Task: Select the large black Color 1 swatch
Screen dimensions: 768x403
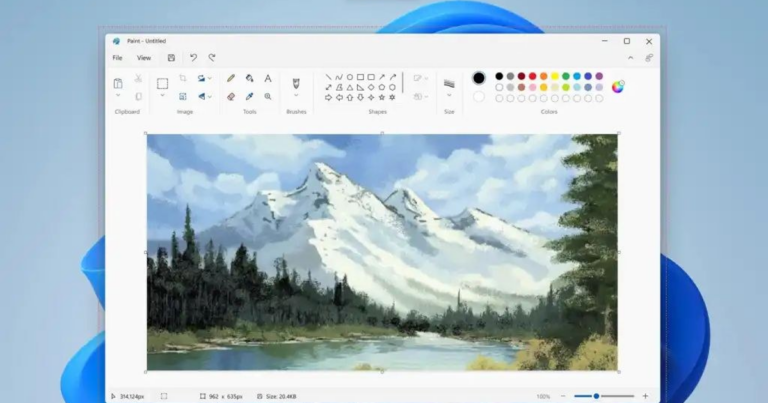Action: point(479,78)
